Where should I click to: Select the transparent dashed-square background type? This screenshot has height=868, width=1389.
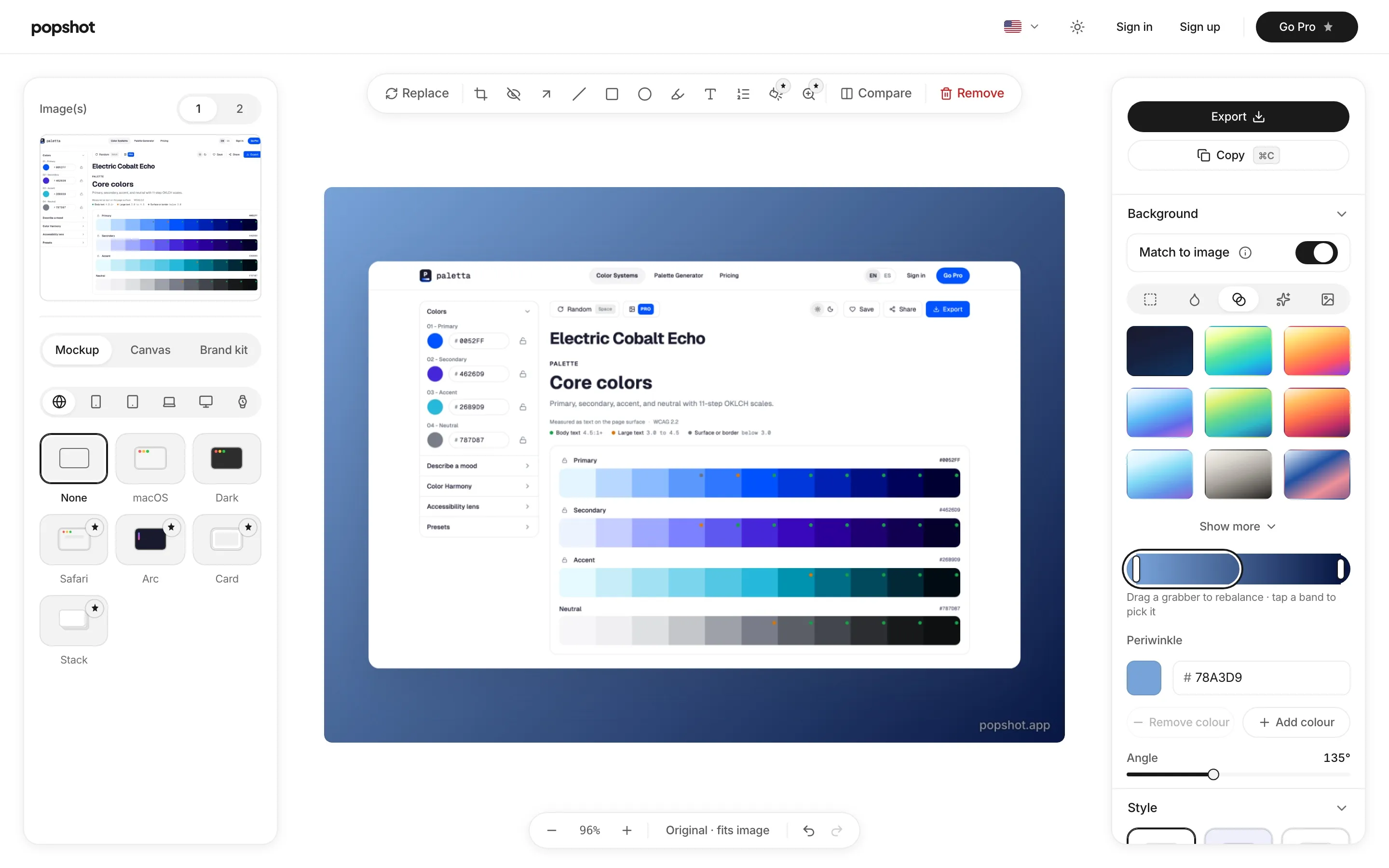[1150, 299]
